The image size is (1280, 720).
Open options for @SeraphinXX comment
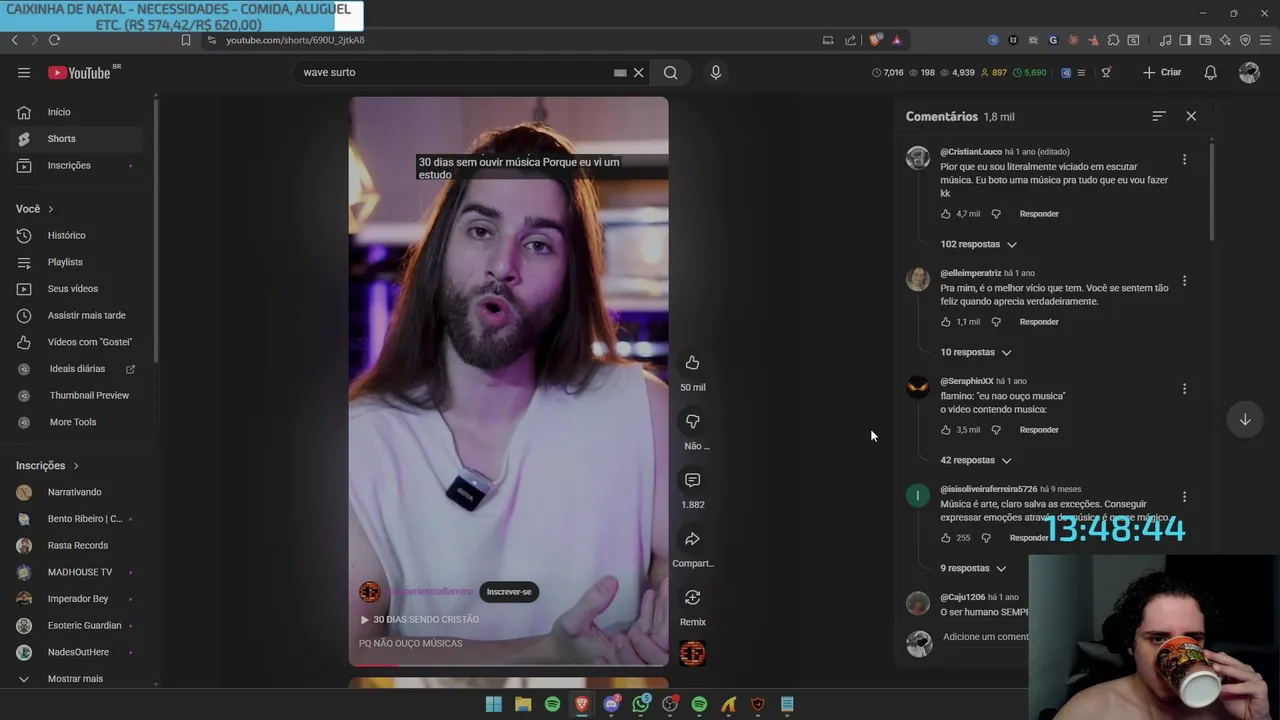click(1184, 389)
